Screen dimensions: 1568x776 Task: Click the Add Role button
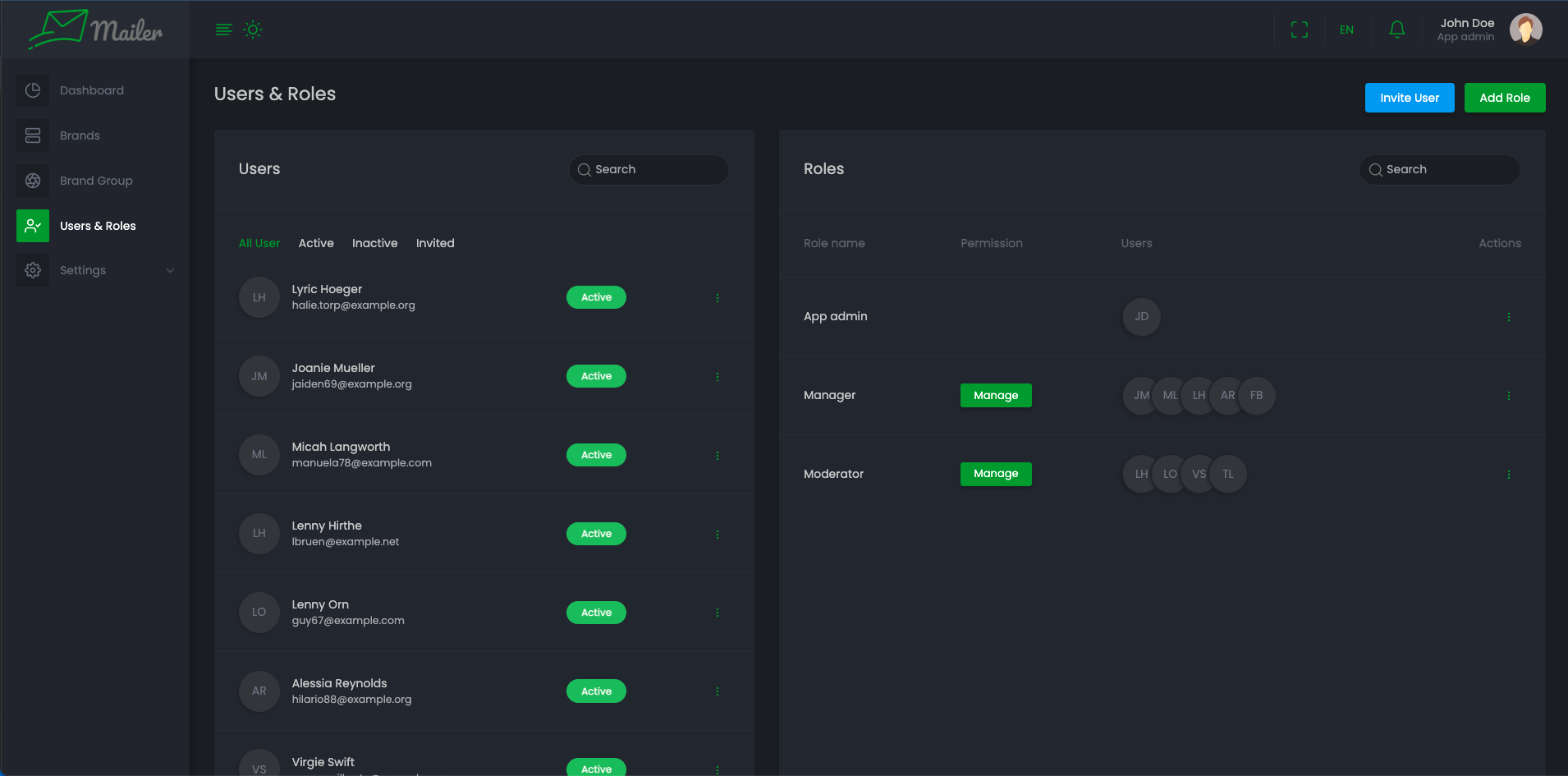tap(1504, 98)
